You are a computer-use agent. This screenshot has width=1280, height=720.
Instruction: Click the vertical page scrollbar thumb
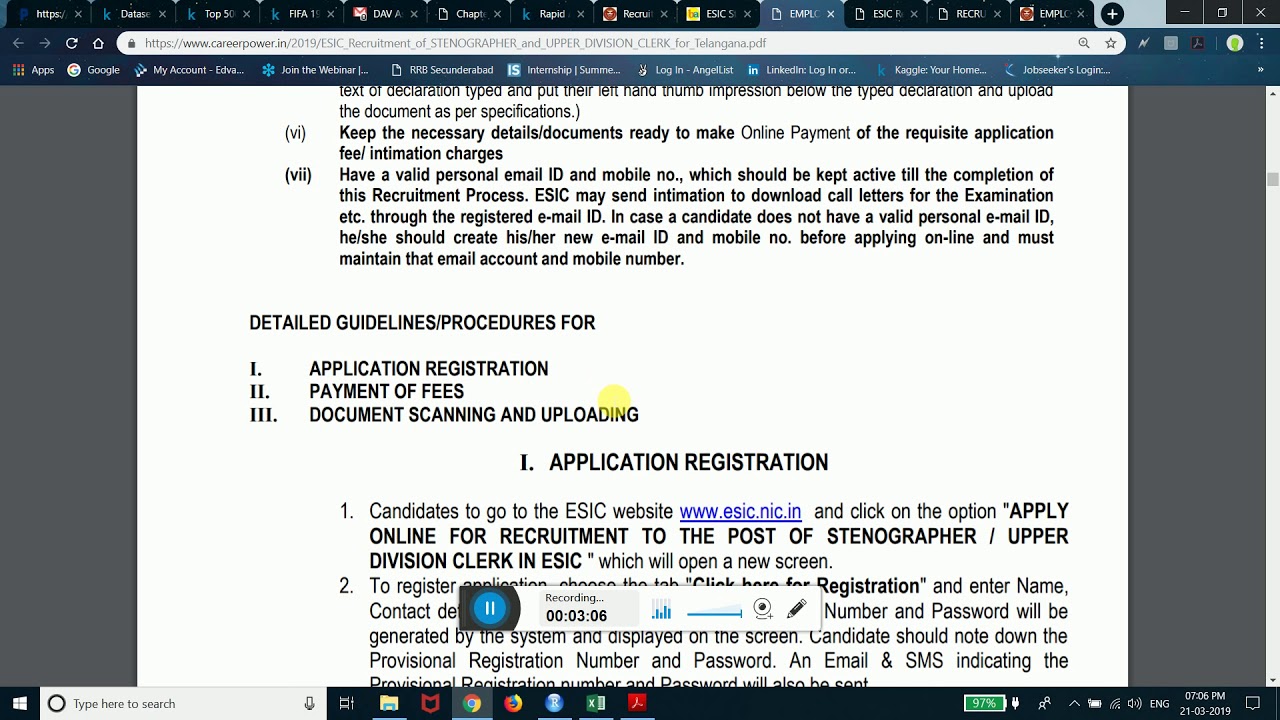1272,180
